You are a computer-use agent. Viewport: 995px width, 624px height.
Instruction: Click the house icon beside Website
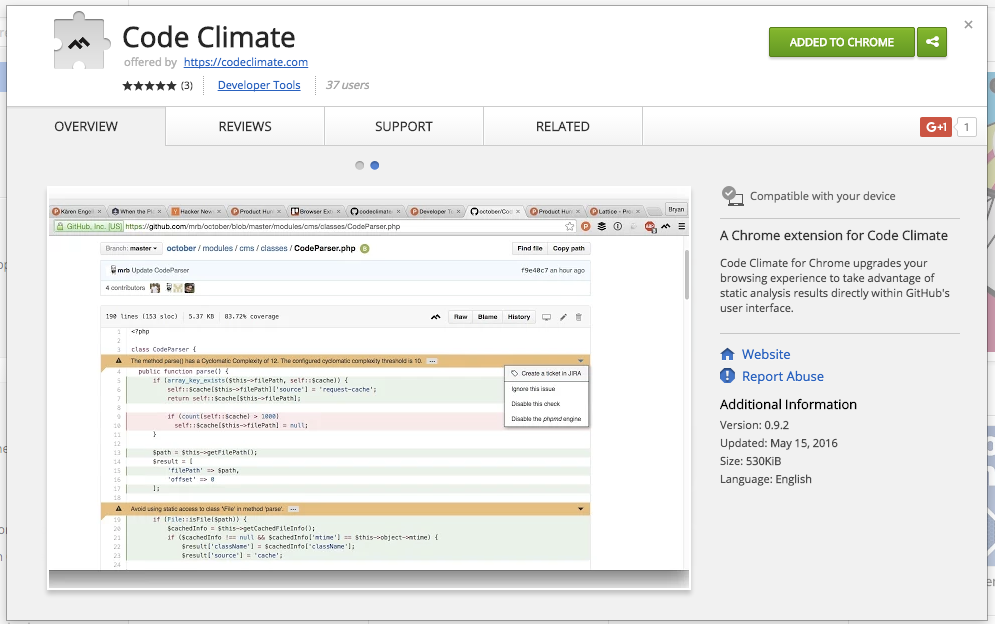coord(728,354)
